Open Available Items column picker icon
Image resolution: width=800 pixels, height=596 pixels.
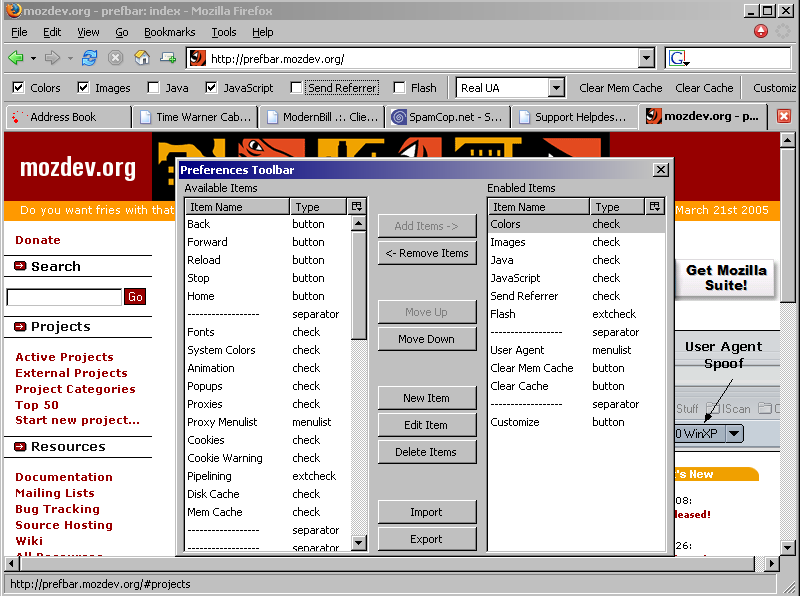[357, 206]
